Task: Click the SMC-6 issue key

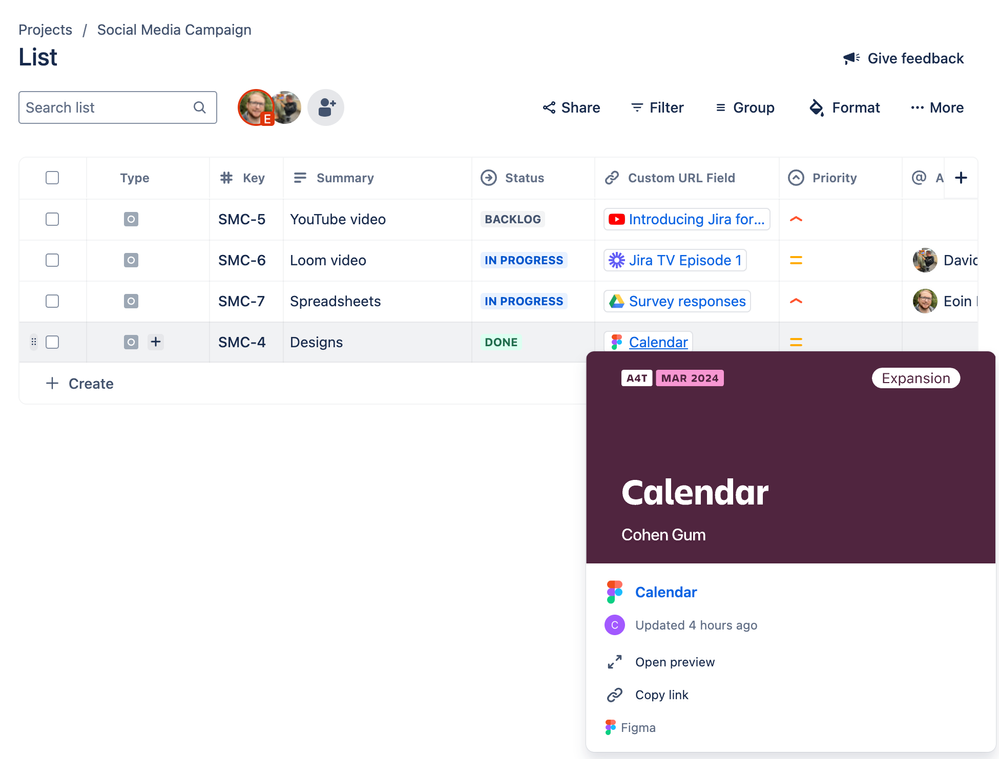Action: coord(241,260)
